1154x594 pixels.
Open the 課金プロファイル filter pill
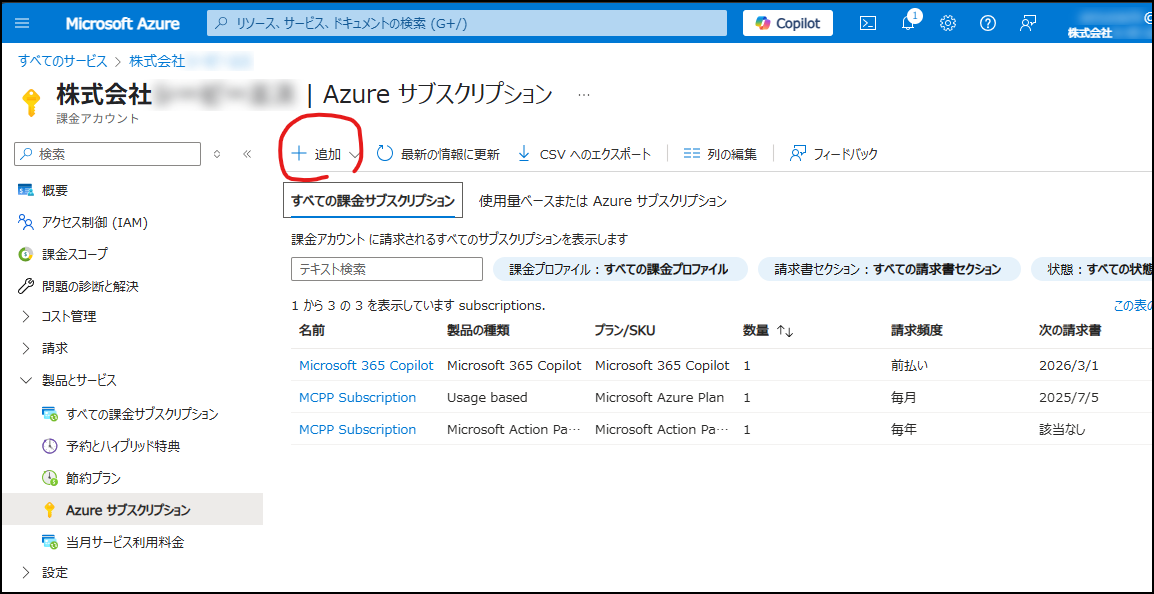click(620, 269)
